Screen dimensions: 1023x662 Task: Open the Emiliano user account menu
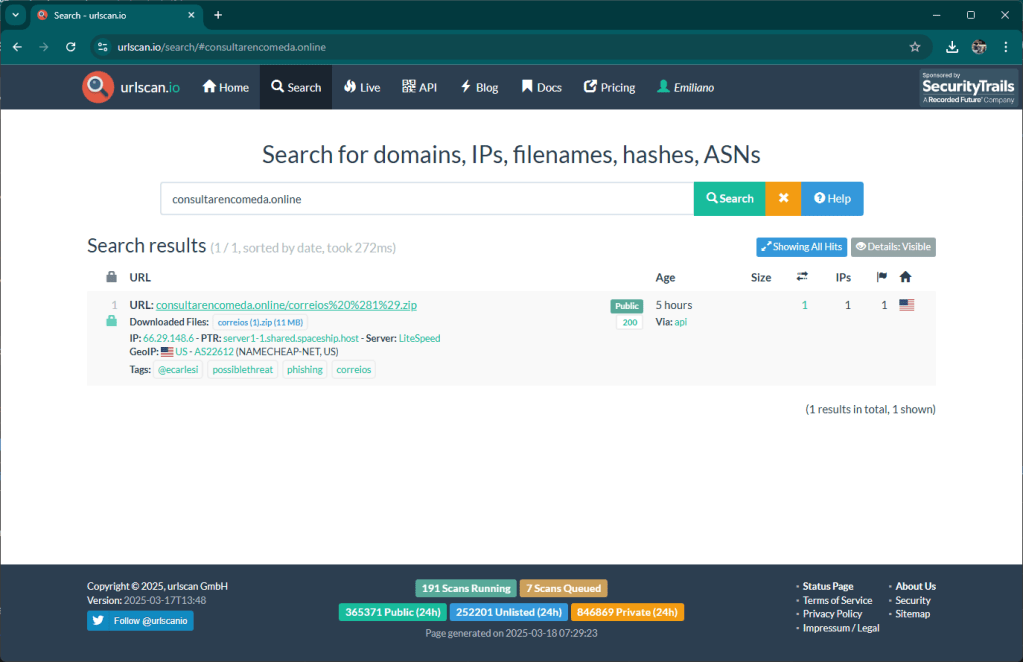685,87
